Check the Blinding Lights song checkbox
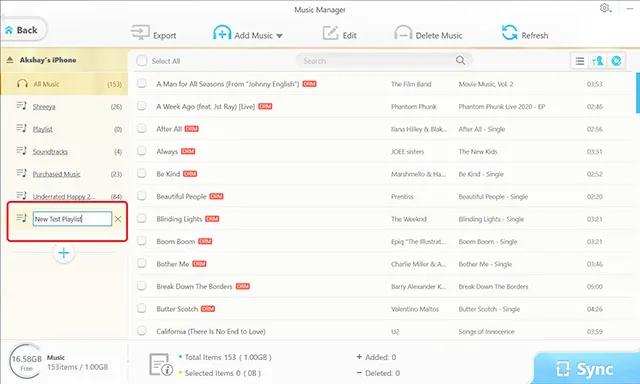640x384 pixels. click(x=141, y=218)
